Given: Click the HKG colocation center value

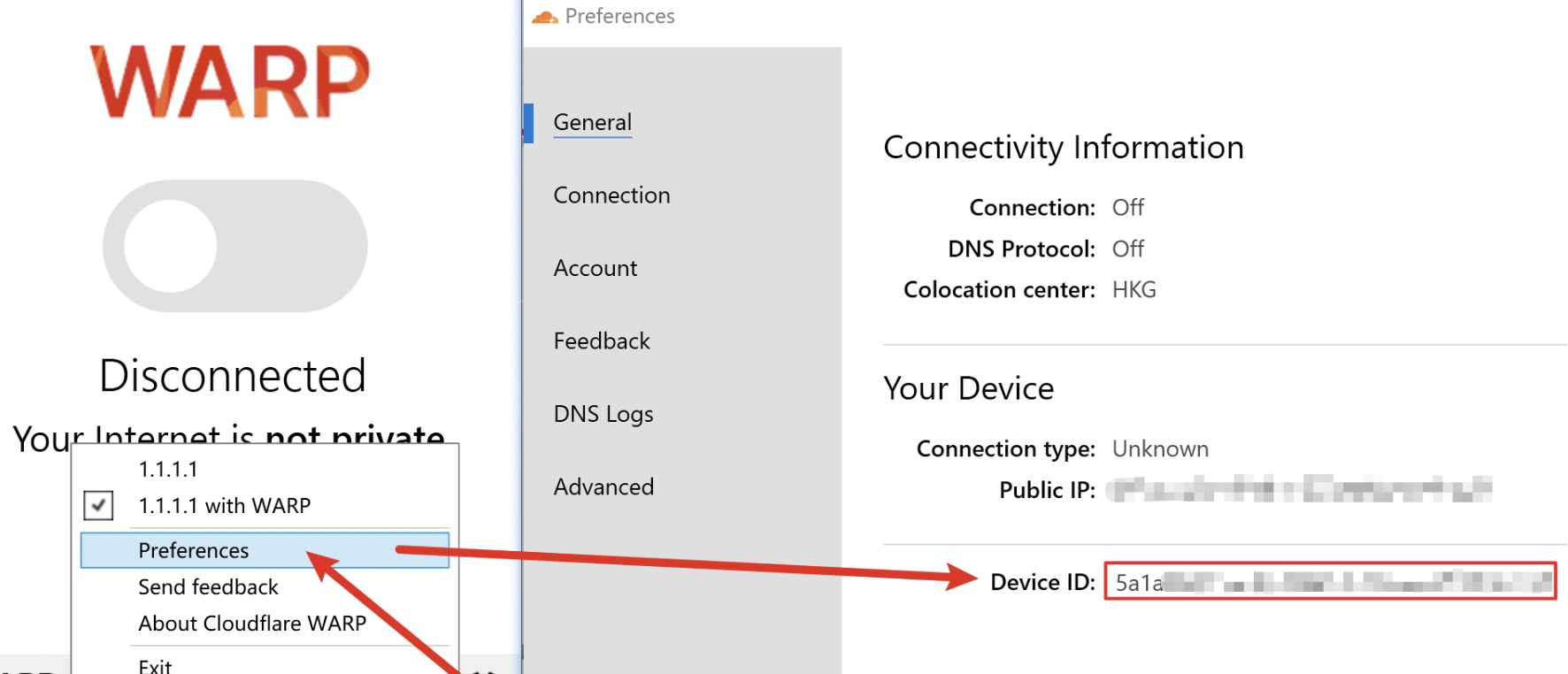Looking at the screenshot, I should [1134, 290].
